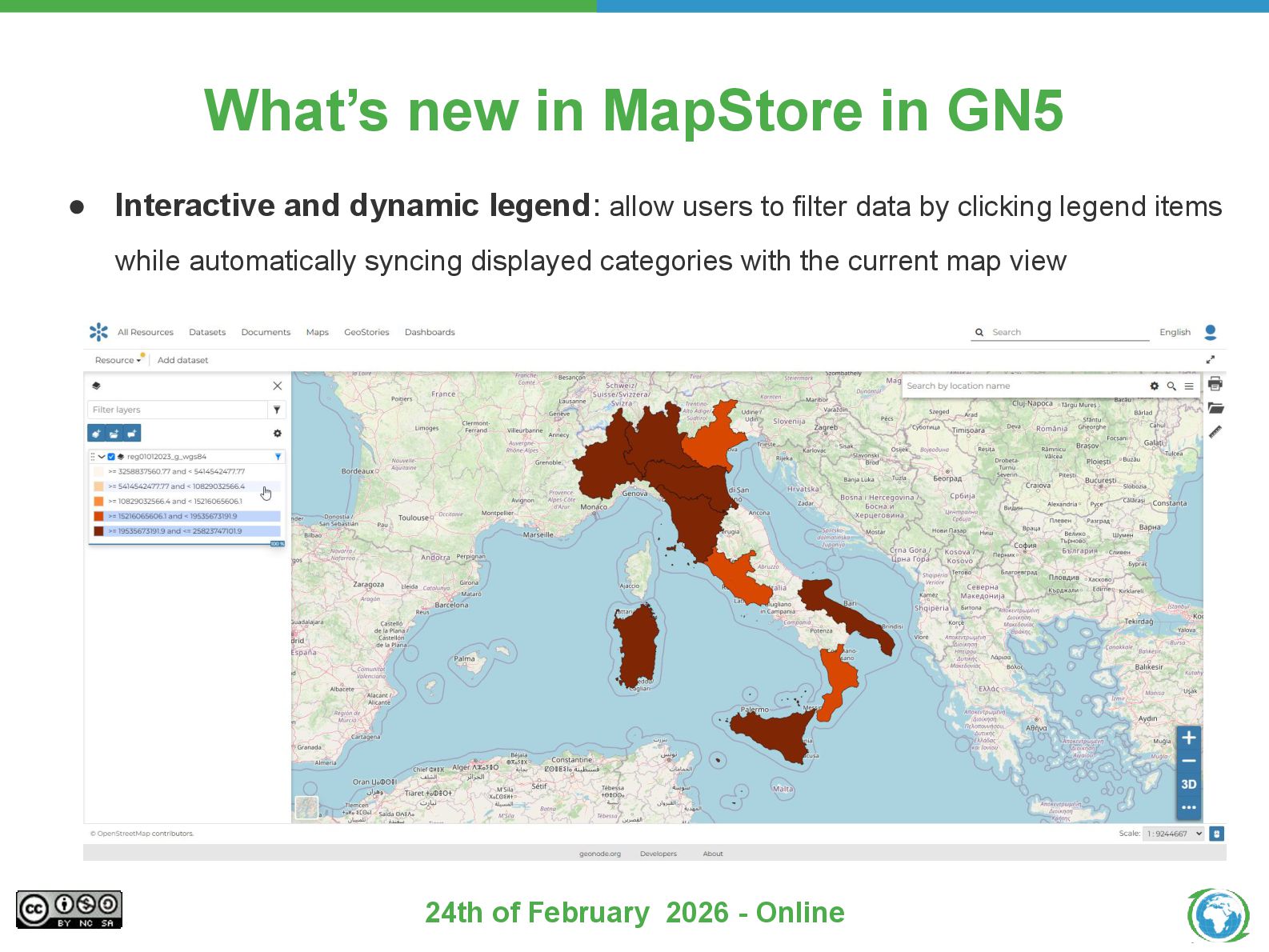Deselect legend filter '>= 15216065606.1 and < 19535673191.9'
The image size is (1269, 952).
click(x=186, y=516)
